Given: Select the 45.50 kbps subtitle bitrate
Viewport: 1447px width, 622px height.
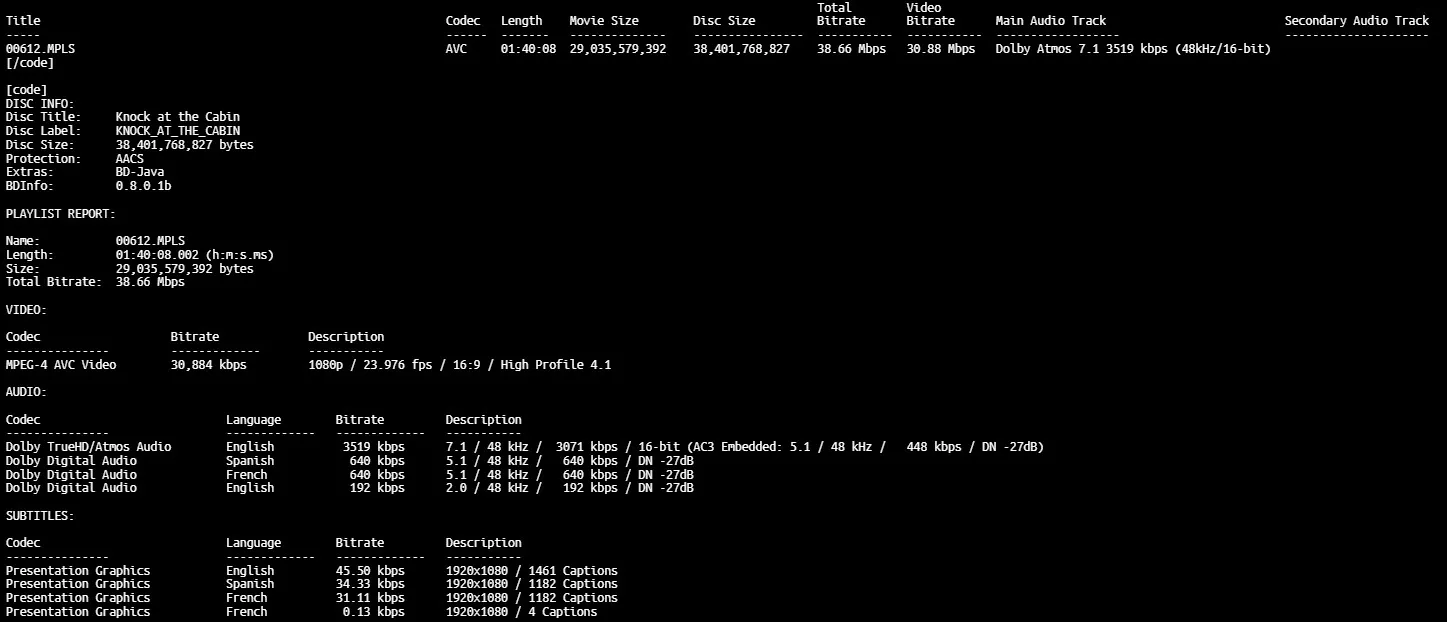Looking at the screenshot, I should pos(370,571).
